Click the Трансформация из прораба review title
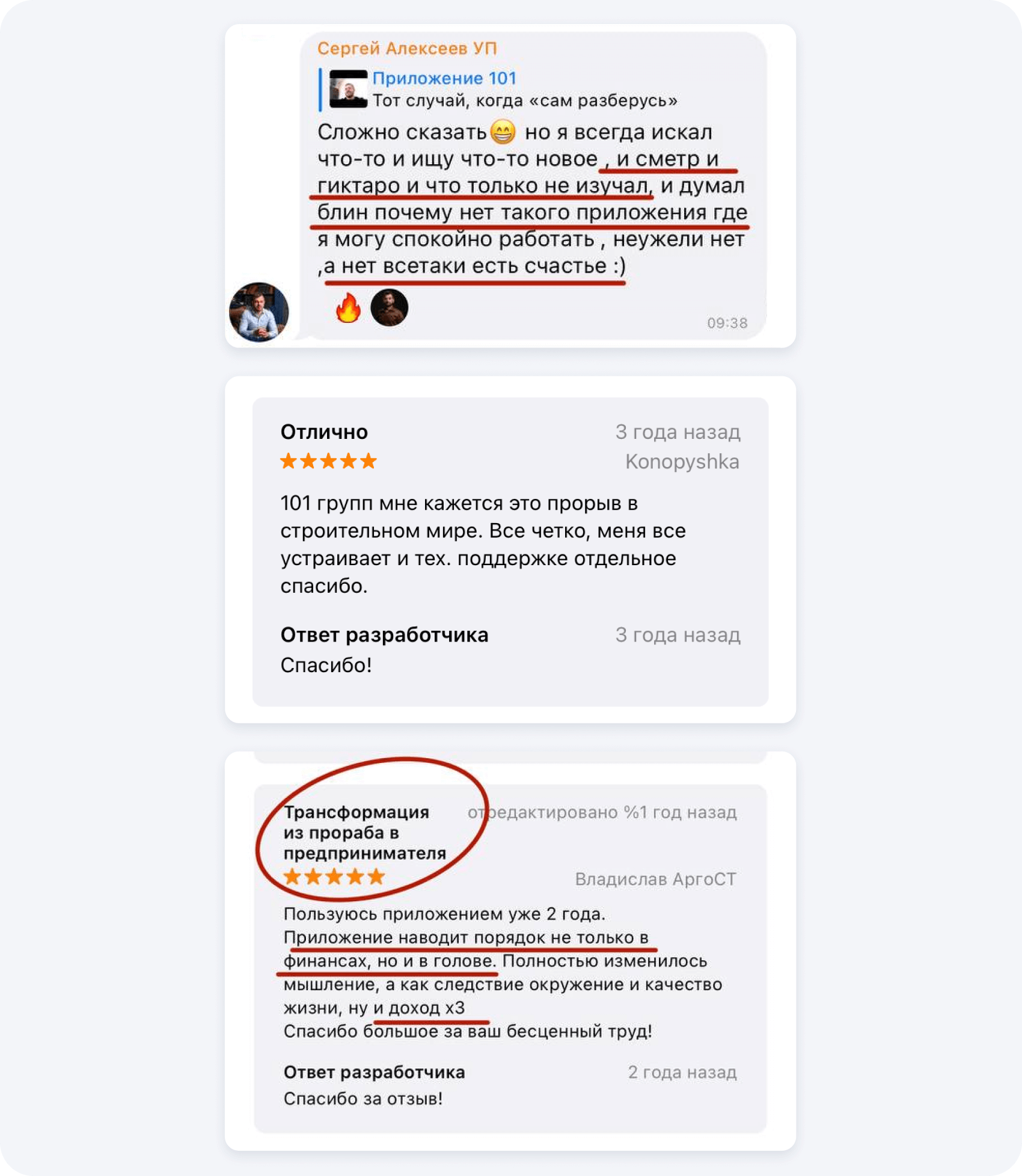Screen dimensions: 1022x1176 pyautogui.click(x=364, y=833)
